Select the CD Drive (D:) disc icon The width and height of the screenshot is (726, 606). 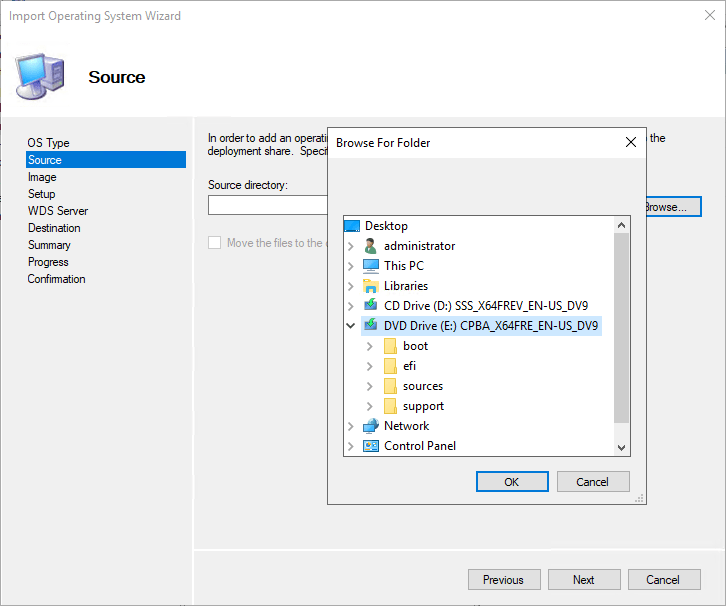click(371, 306)
